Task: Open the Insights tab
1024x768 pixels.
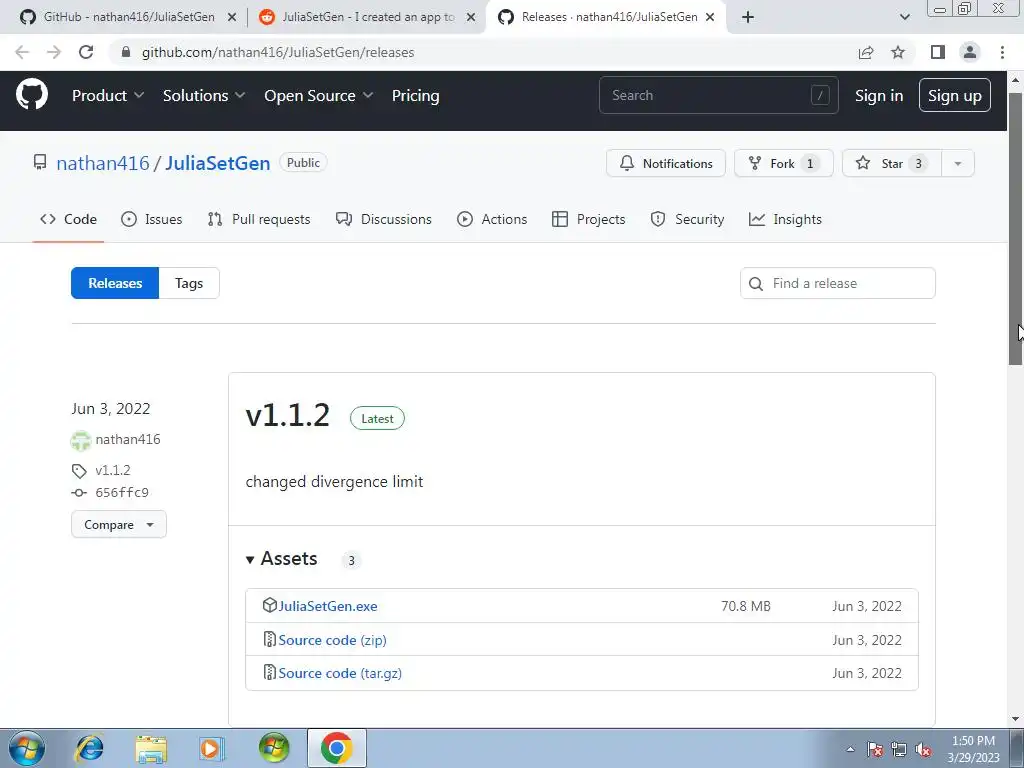Action: point(785,219)
